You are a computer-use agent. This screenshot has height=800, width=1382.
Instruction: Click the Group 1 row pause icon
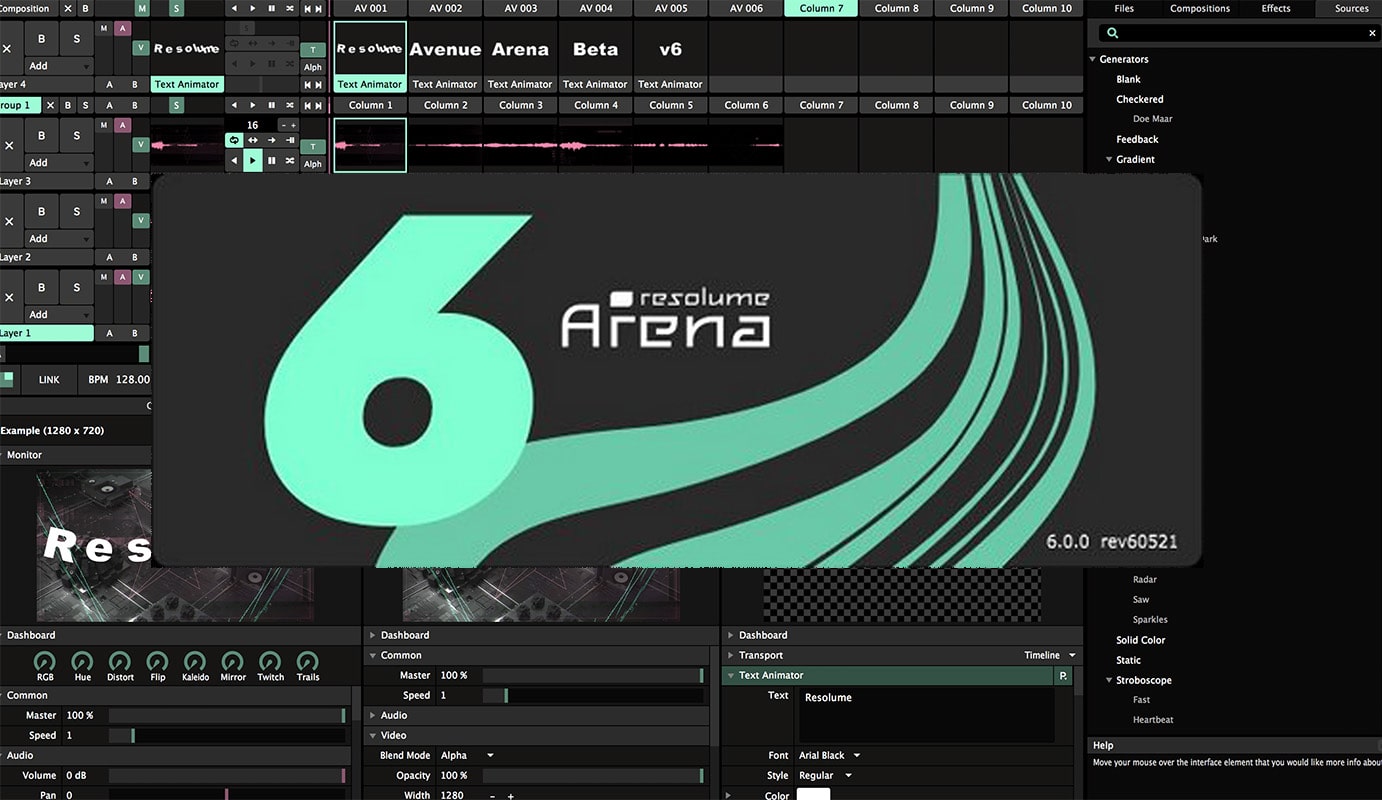[x=271, y=105]
